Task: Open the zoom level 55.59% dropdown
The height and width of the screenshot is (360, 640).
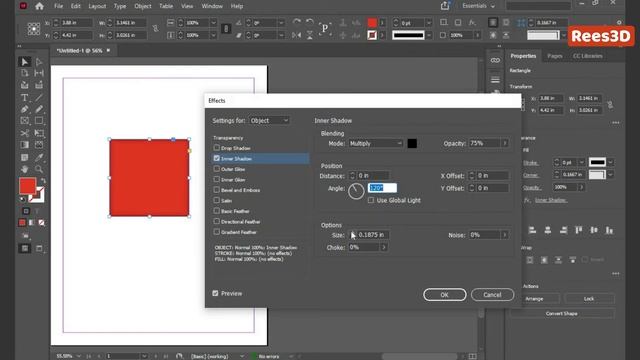Action: click(x=78, y=356)
